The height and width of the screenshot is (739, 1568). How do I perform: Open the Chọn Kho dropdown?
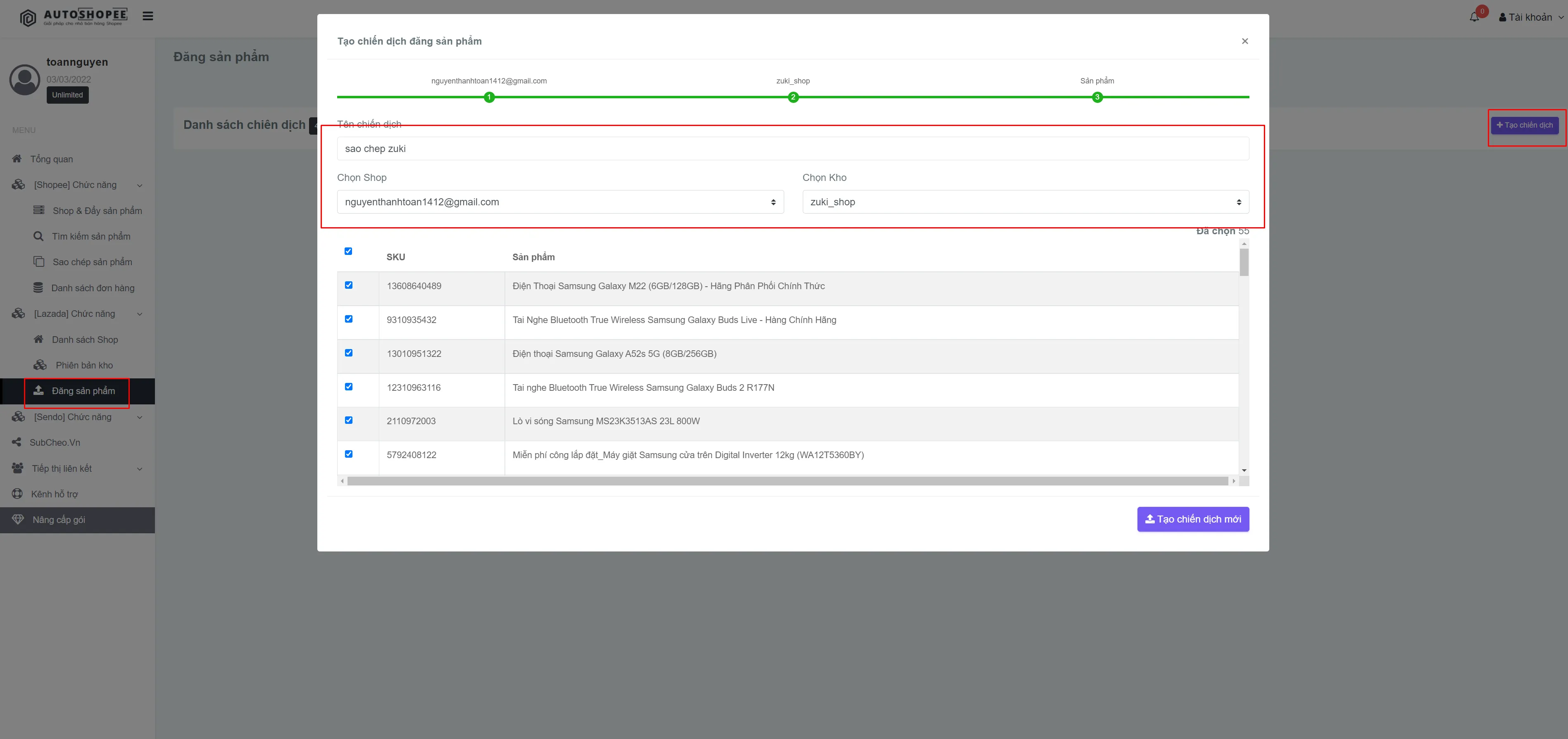click(x=1026, y=202)
